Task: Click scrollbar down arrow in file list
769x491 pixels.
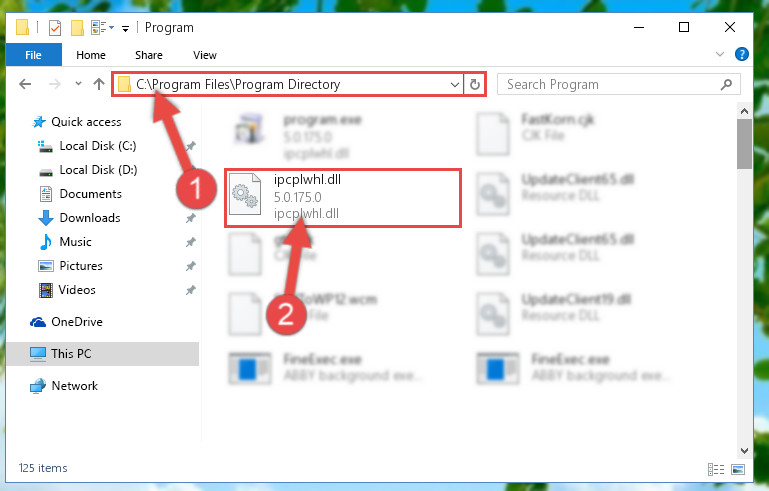Action: [x=744, y=450]
